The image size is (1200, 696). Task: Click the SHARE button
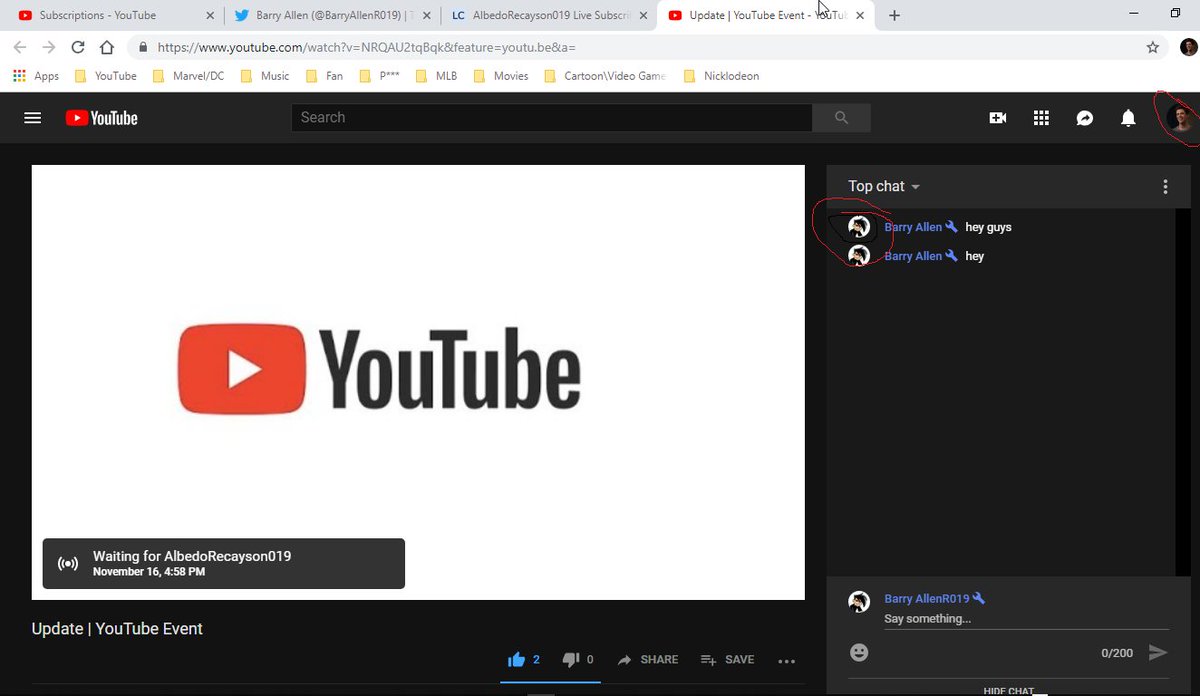[647, 659]
